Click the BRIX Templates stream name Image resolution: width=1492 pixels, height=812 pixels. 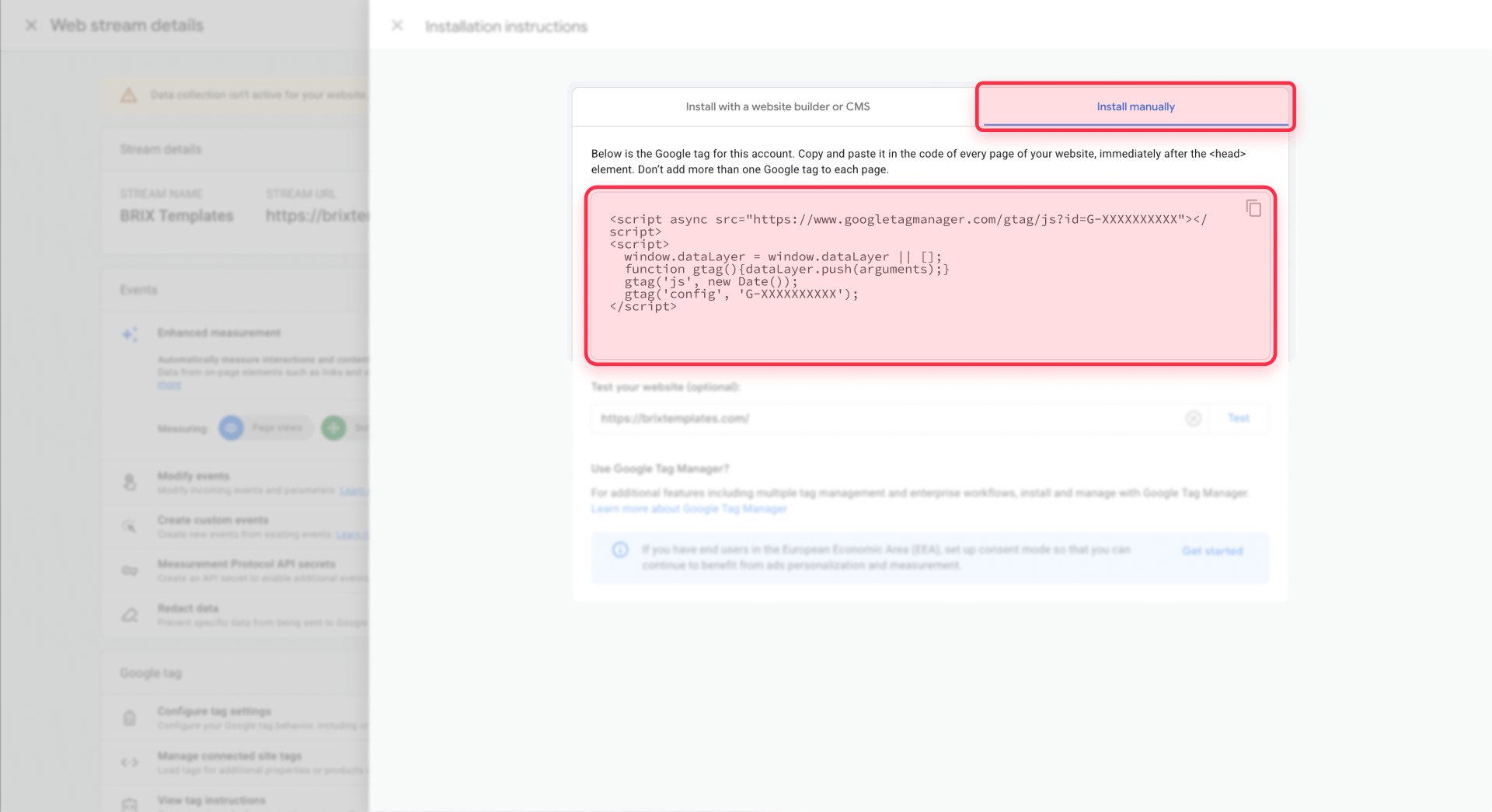tap(176, 216)
